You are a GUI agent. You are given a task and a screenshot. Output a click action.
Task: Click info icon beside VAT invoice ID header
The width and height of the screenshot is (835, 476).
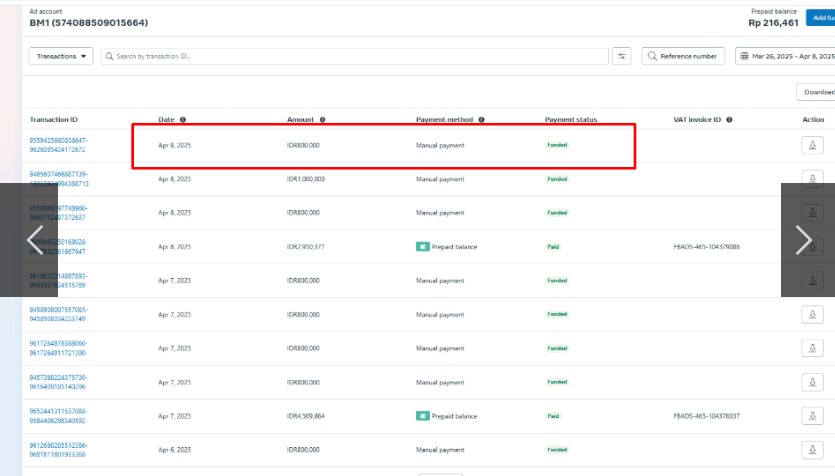[x=727, y=120]
